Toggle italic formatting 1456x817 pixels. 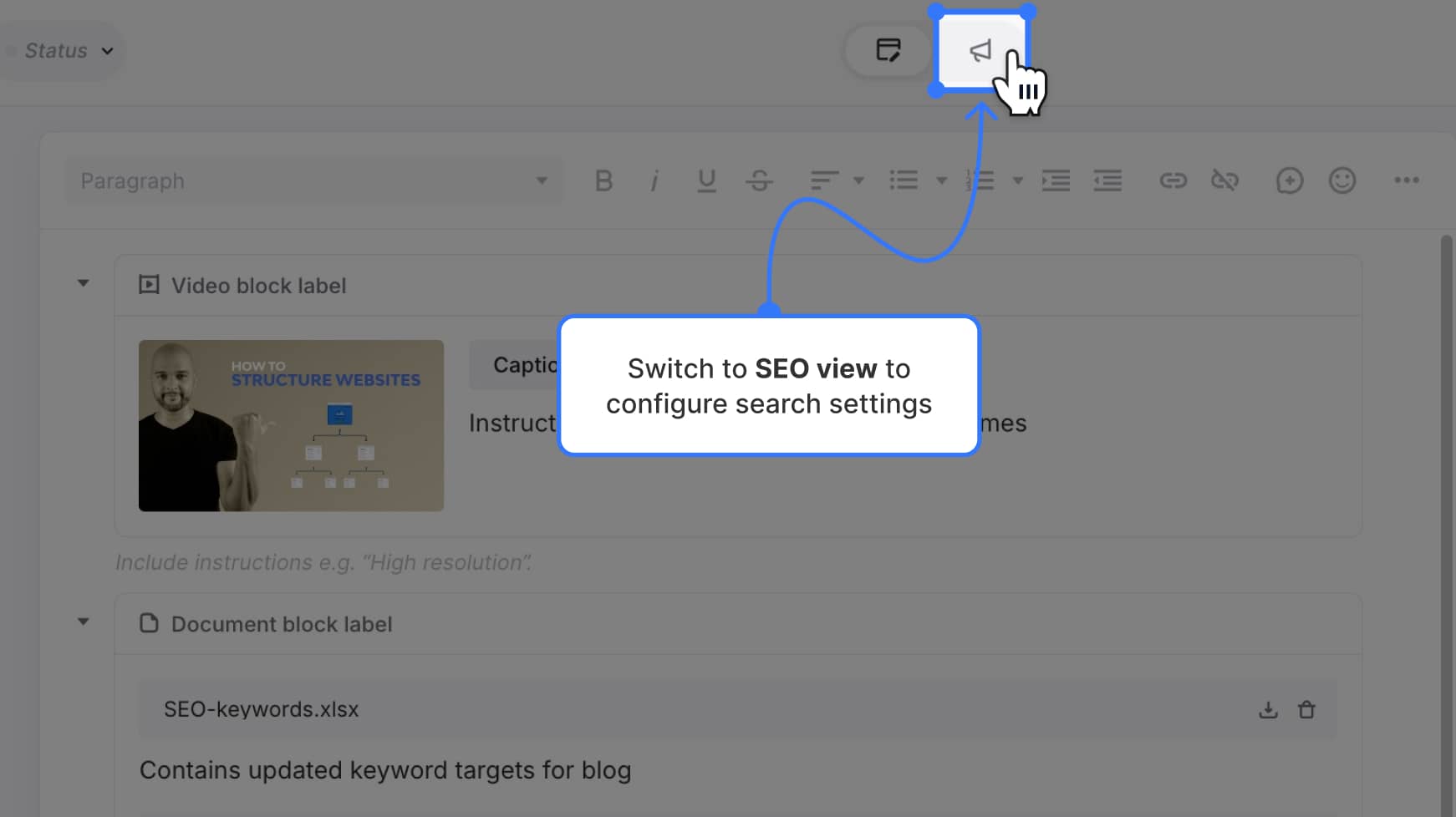pos(654,180)
